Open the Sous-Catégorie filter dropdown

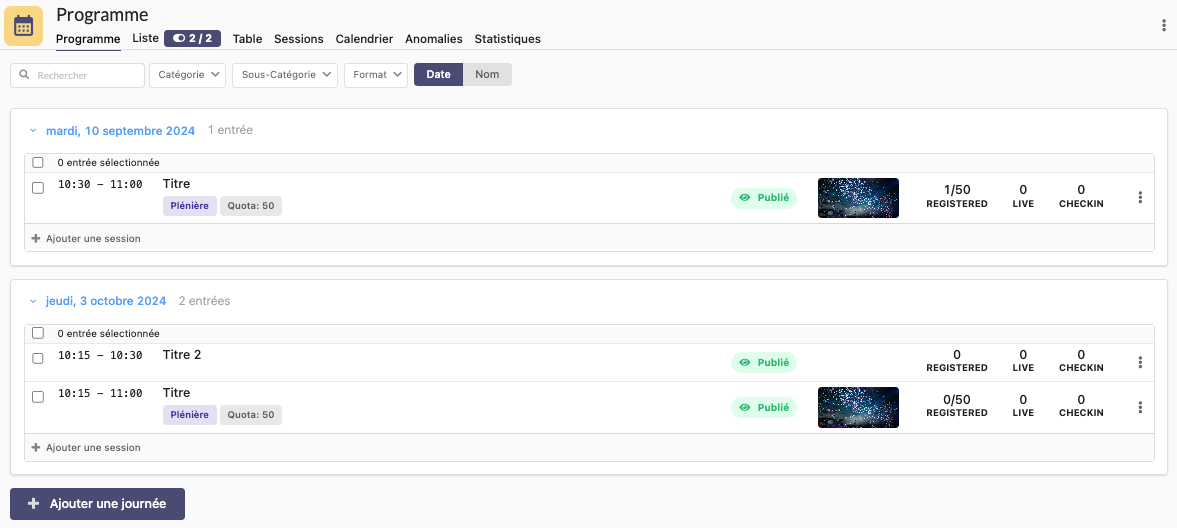click(x=285, y=75)
